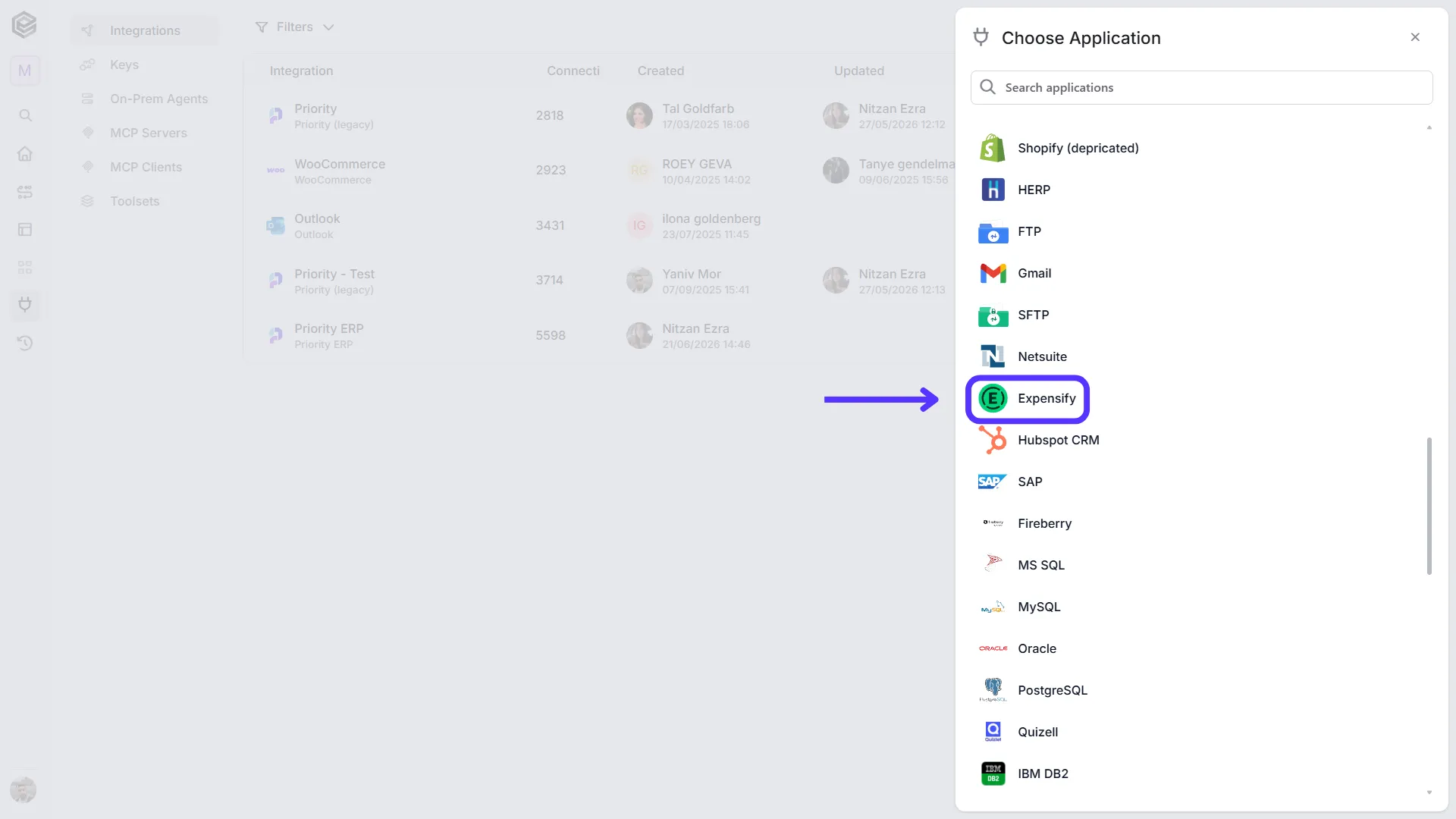1456x819 pixels.
Task: Go to home via sidebar house icon
Action: [25, 154]
